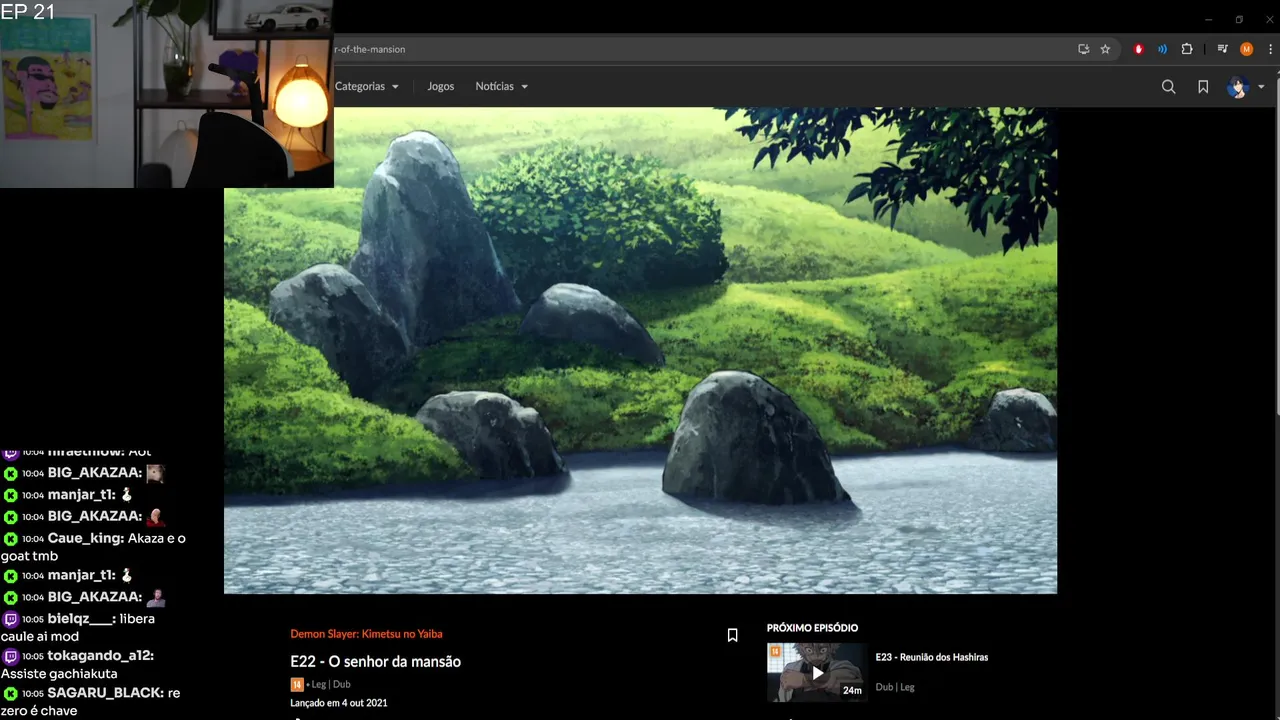1280x720 pixels.
Task: Click the anime video player area
Action: pyautogui.click(x=640, y=350)
